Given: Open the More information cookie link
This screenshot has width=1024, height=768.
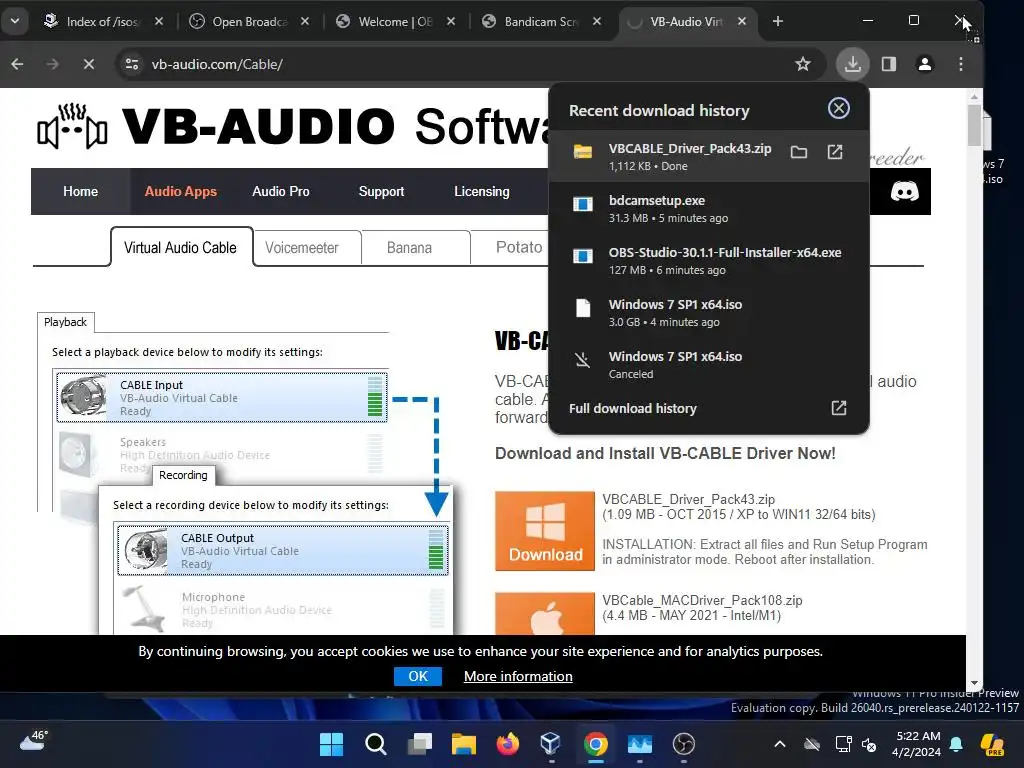Looking at the screenshot, I should 518,677.
